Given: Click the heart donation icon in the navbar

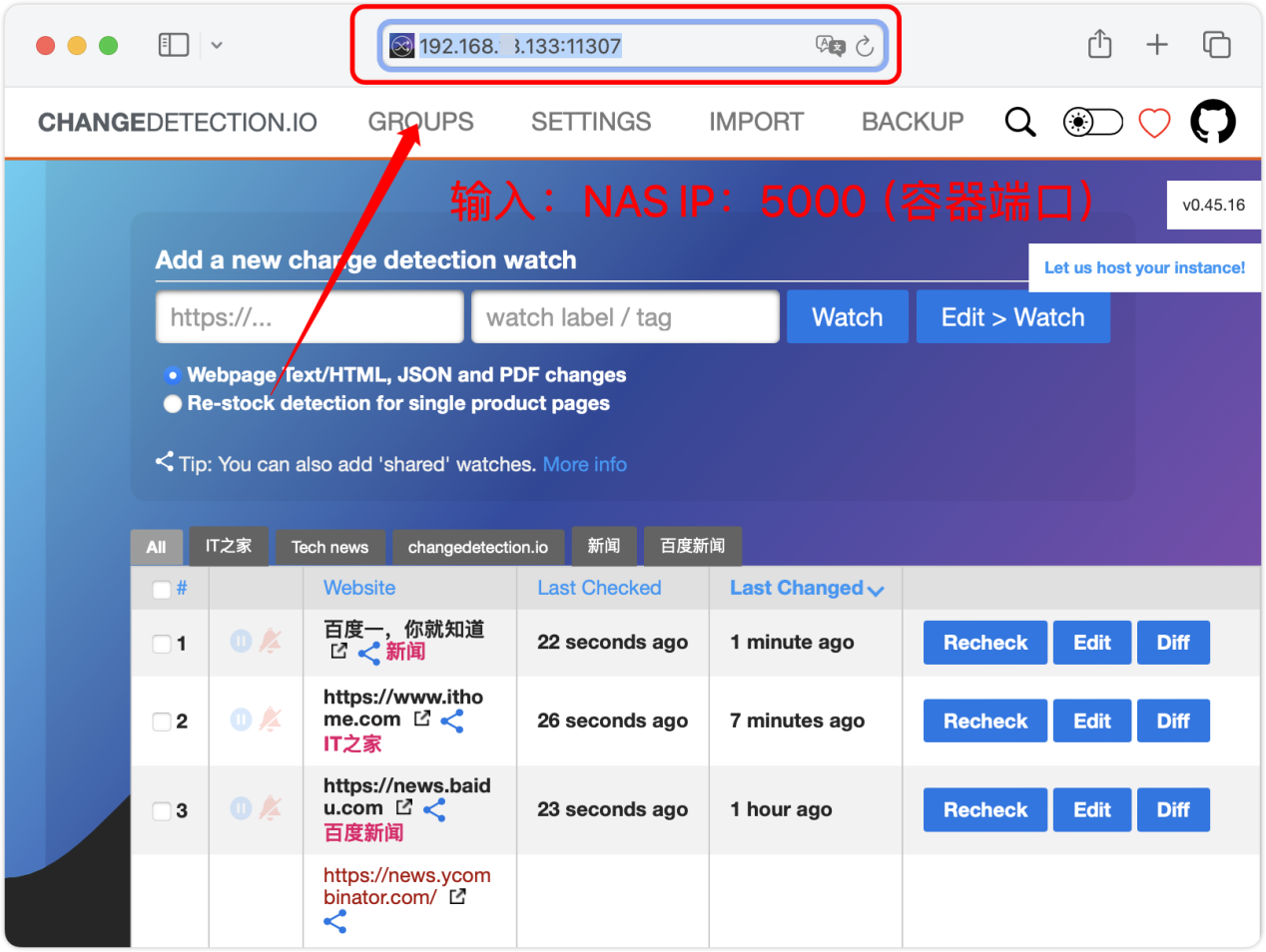Looking at the screenshot, I should tap(1154, 122).
